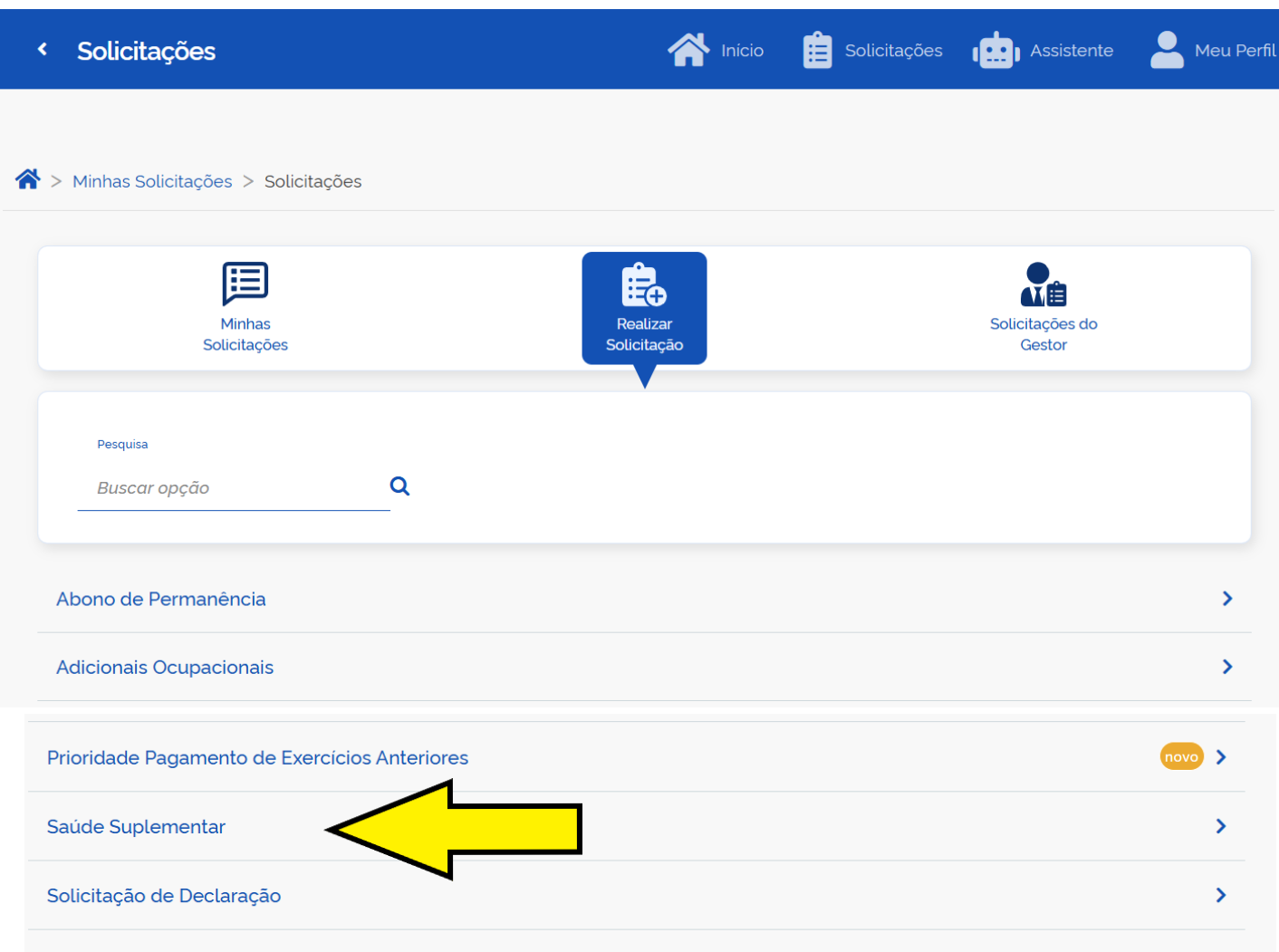Click the novo badge
The width and height of the screenshot is (1279, 952).
click(x=1181, y=757)
